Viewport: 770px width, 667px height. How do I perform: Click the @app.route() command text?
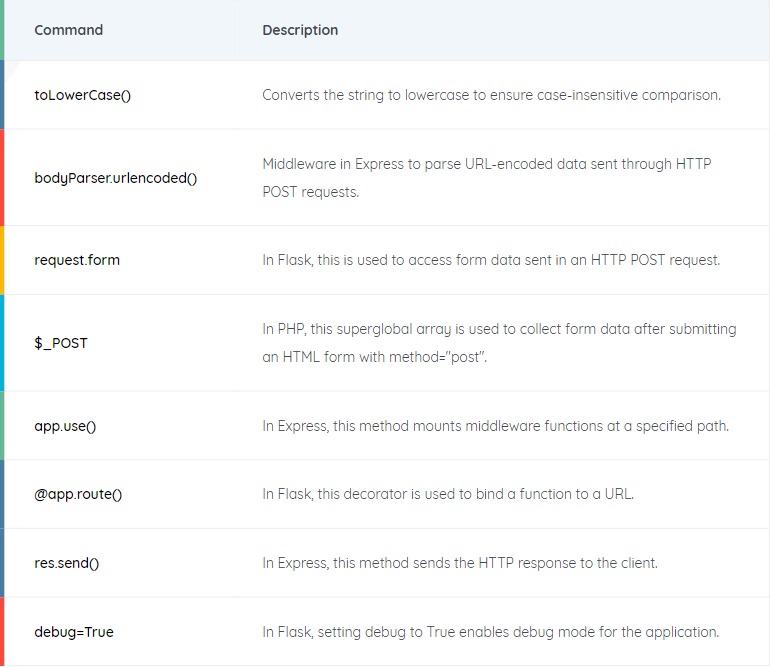[x=78, y=494]
